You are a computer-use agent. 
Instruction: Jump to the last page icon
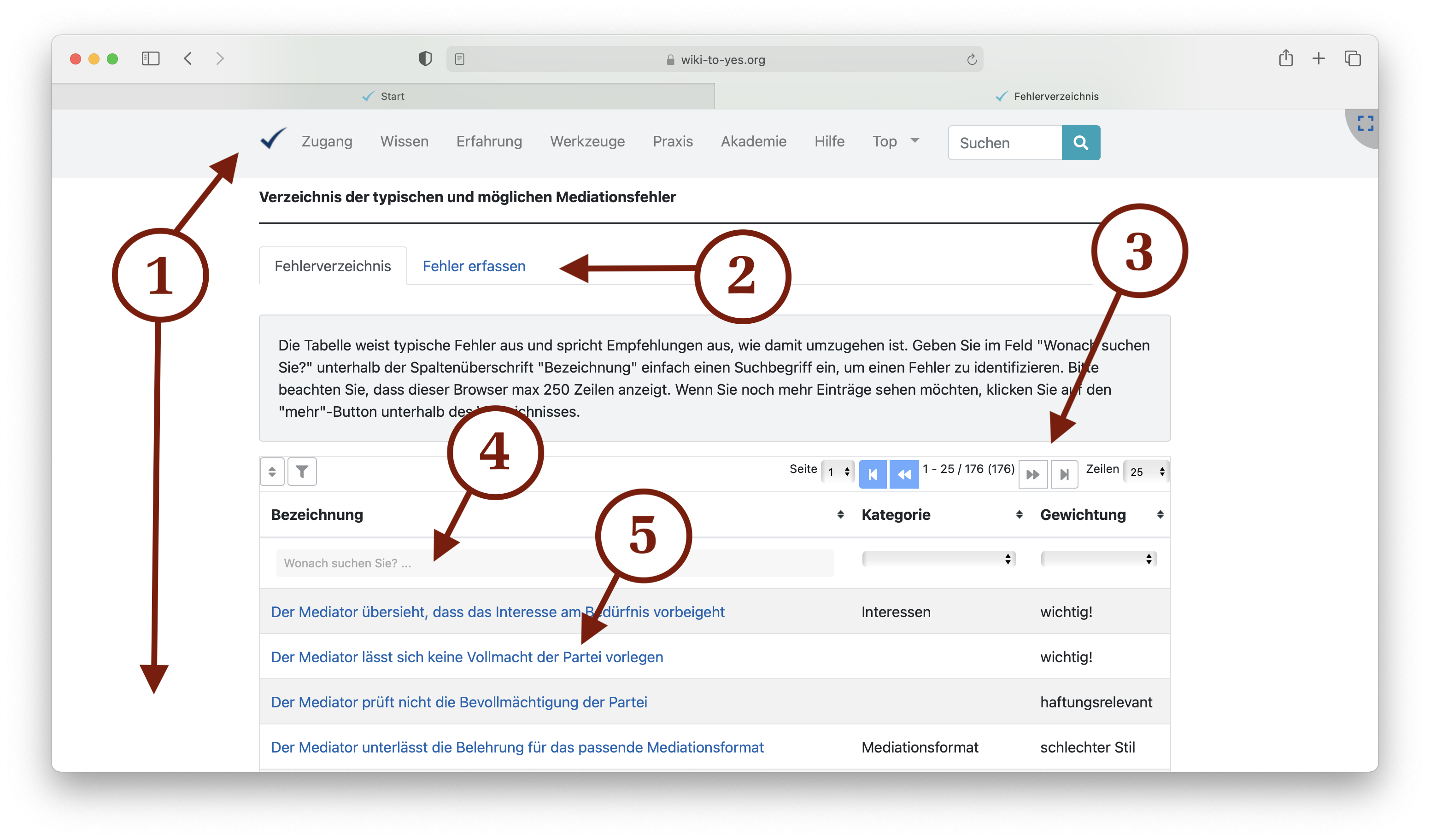click(x=1064, y=473)
